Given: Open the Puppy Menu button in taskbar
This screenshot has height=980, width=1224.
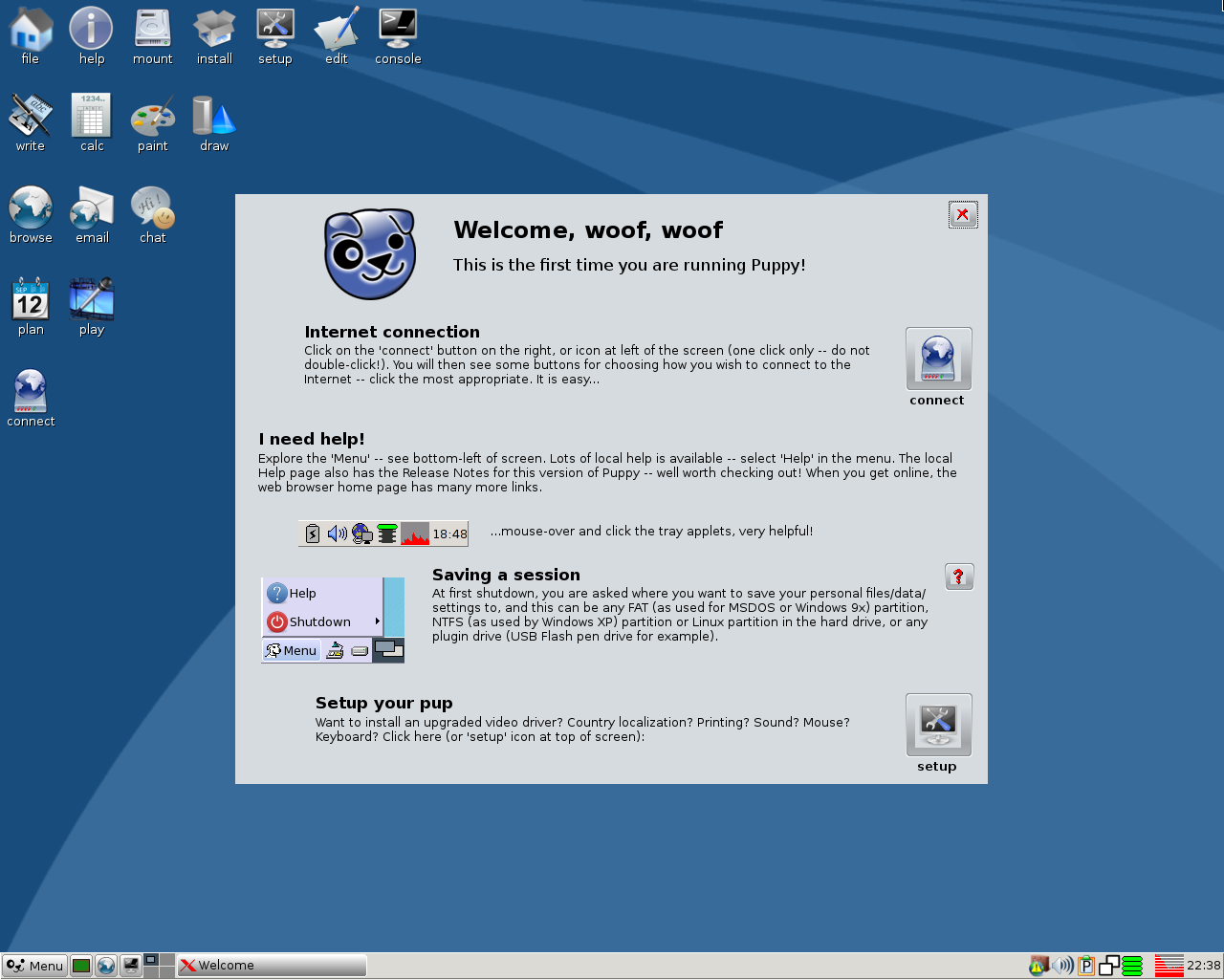Looking at the screenshot, I should (34, 966).
